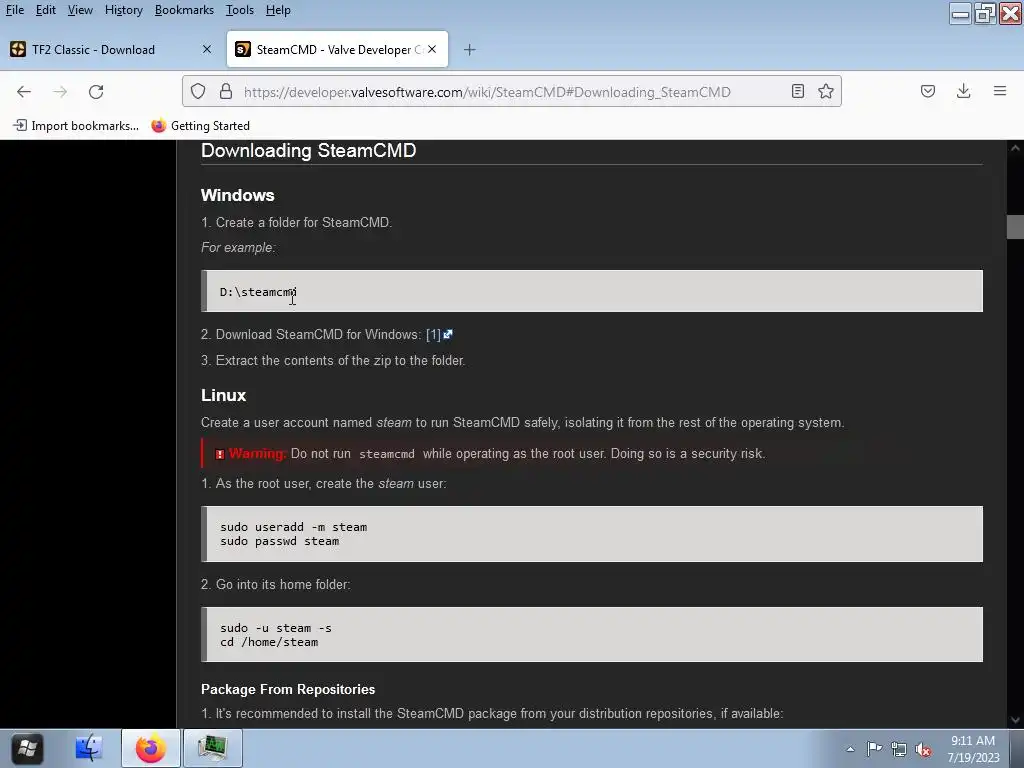Open the File menu
This screenshot has height=768, width=1024.
14,10
